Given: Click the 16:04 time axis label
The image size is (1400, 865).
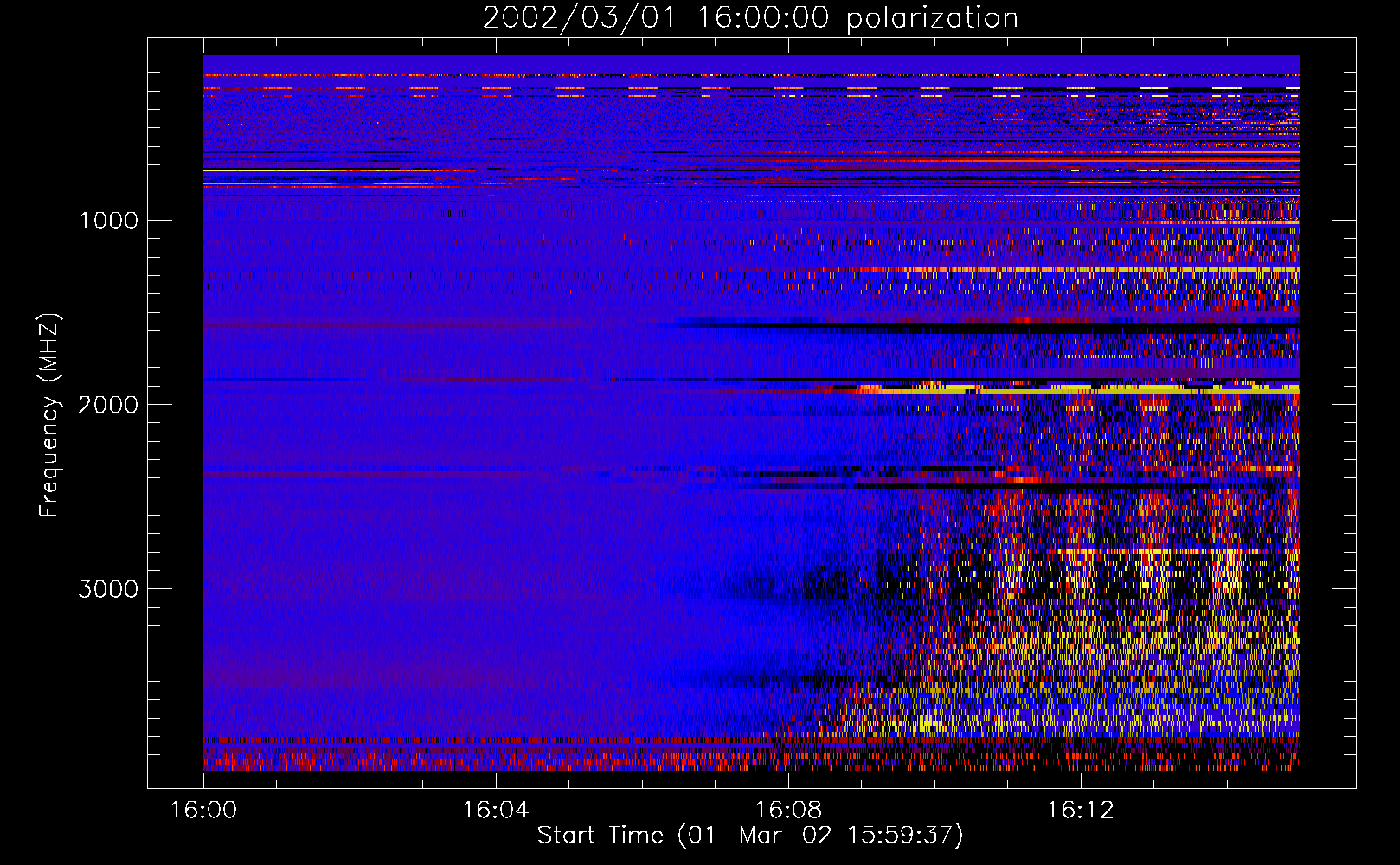Looking at the screenshot, I should (x=495, y=811).
